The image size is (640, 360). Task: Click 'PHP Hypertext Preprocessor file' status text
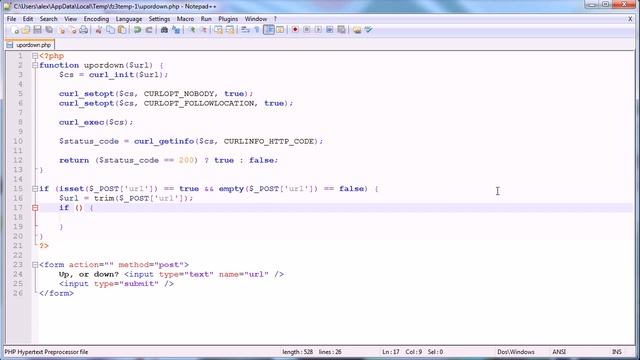point(46,352)
